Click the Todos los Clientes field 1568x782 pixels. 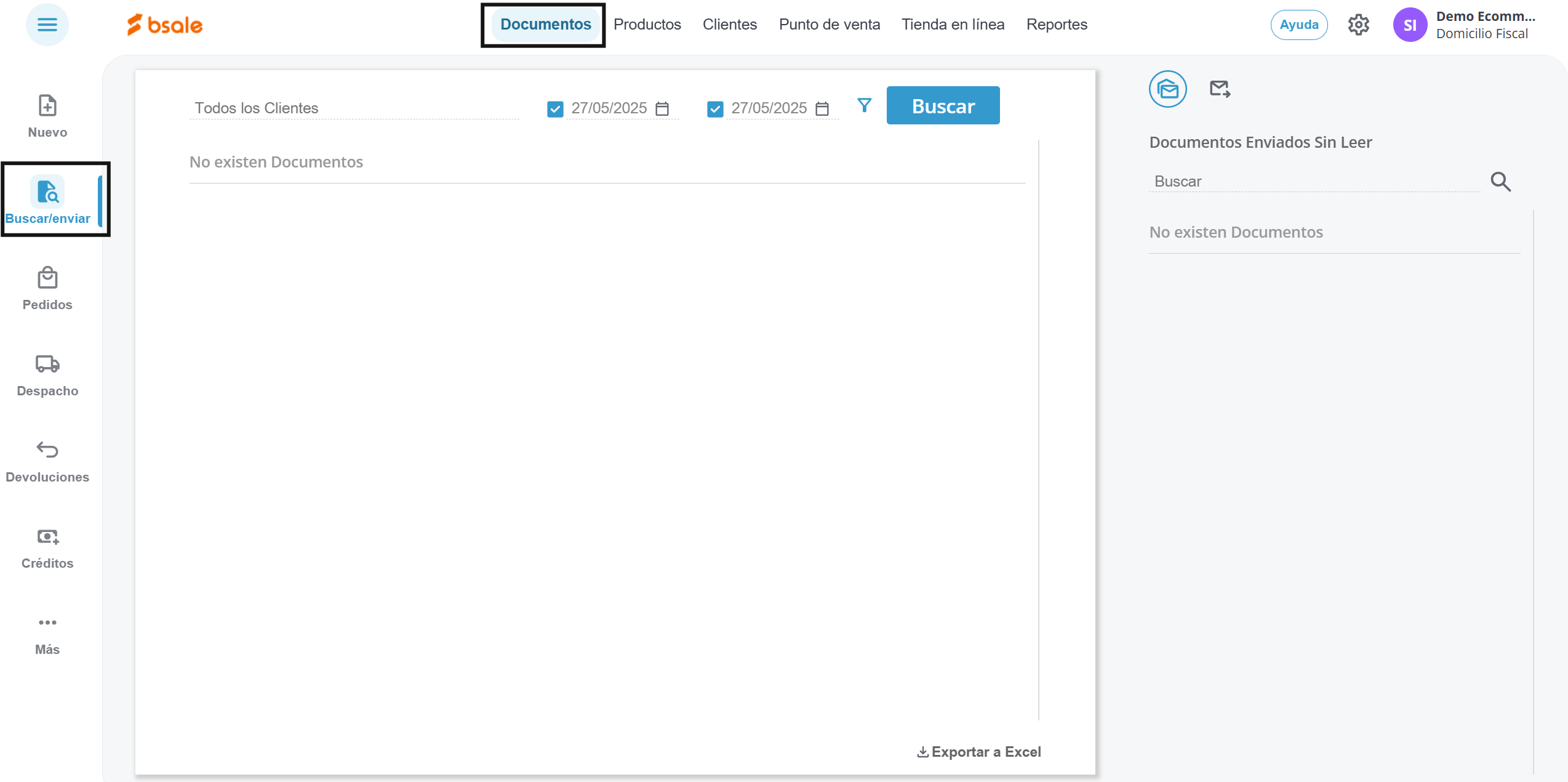coord(354,108)
